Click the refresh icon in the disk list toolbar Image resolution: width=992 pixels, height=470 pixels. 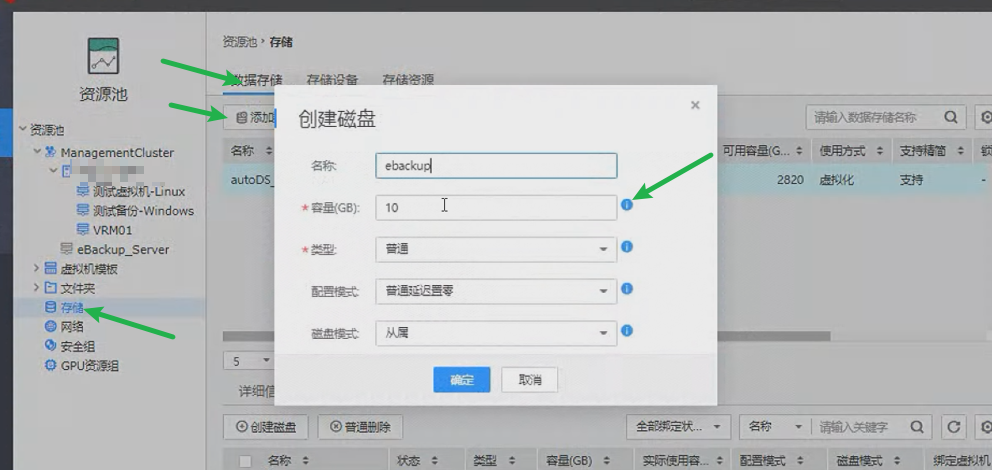coord(953,427)
